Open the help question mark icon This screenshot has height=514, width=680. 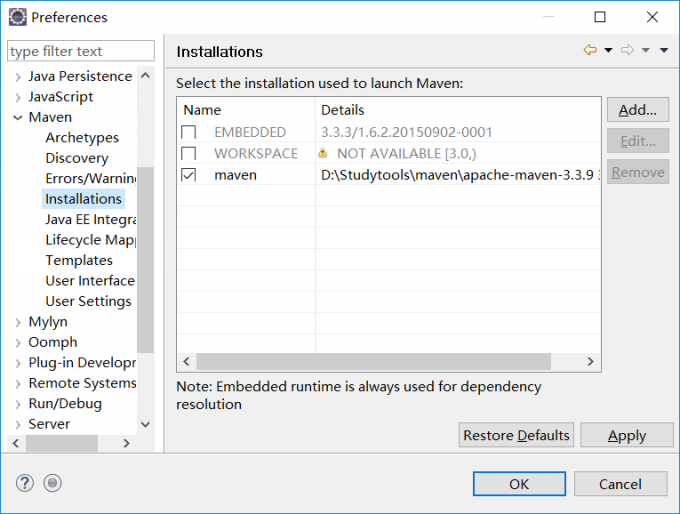click(x=25, y=483)
